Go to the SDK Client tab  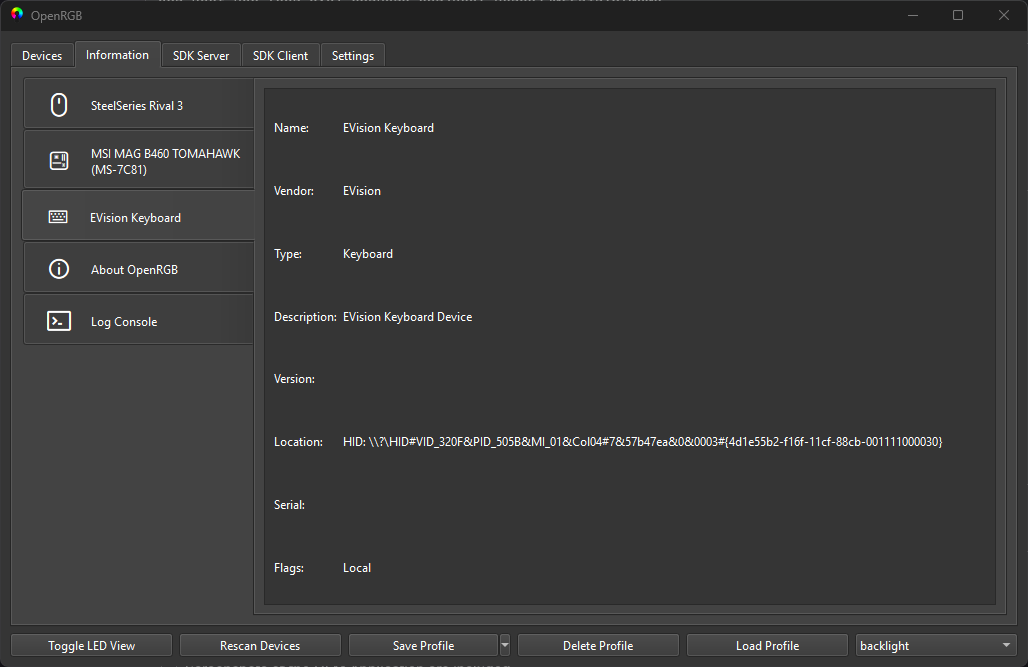coord(280,56)
